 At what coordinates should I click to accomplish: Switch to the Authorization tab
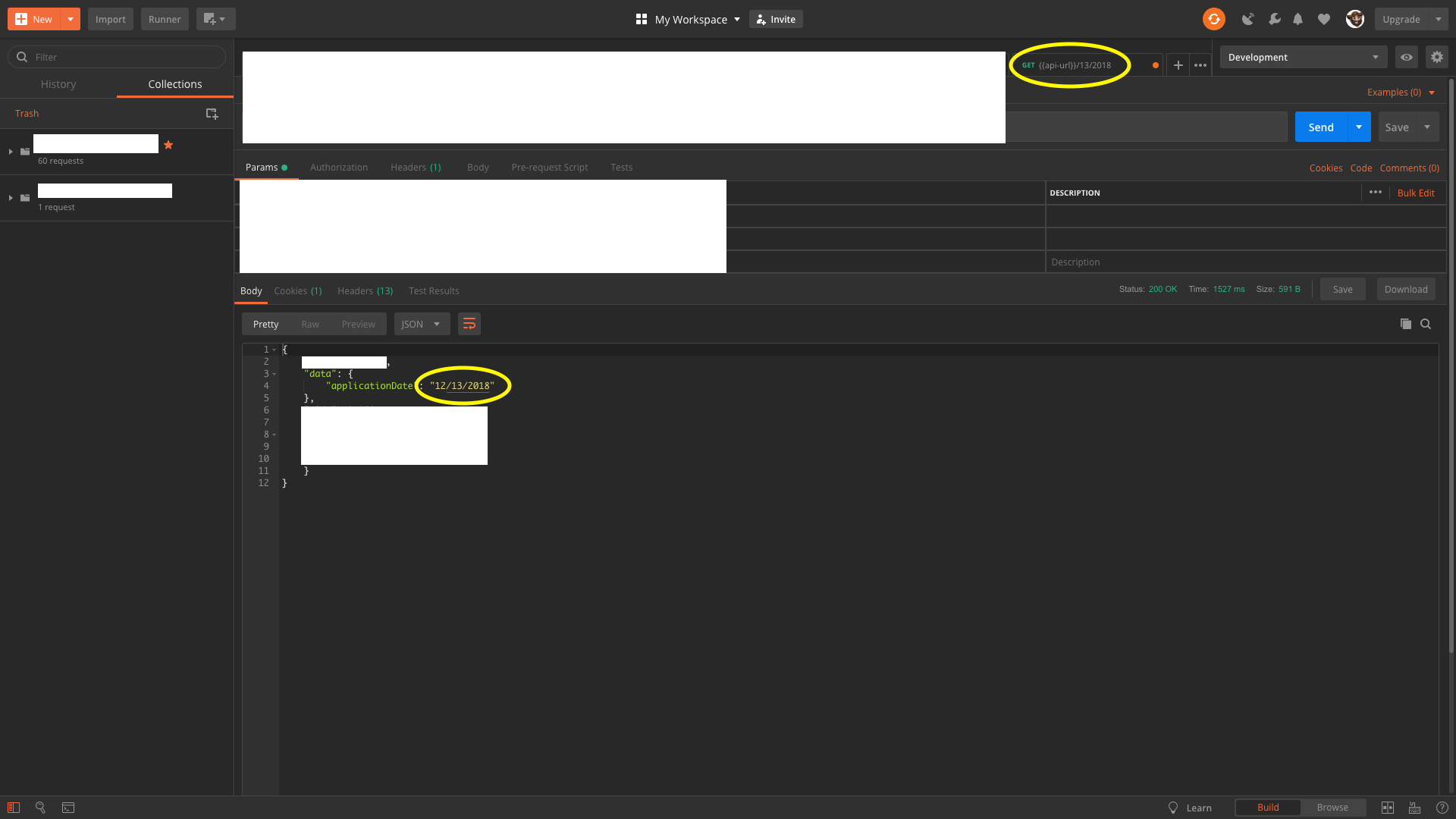point(339,167)
